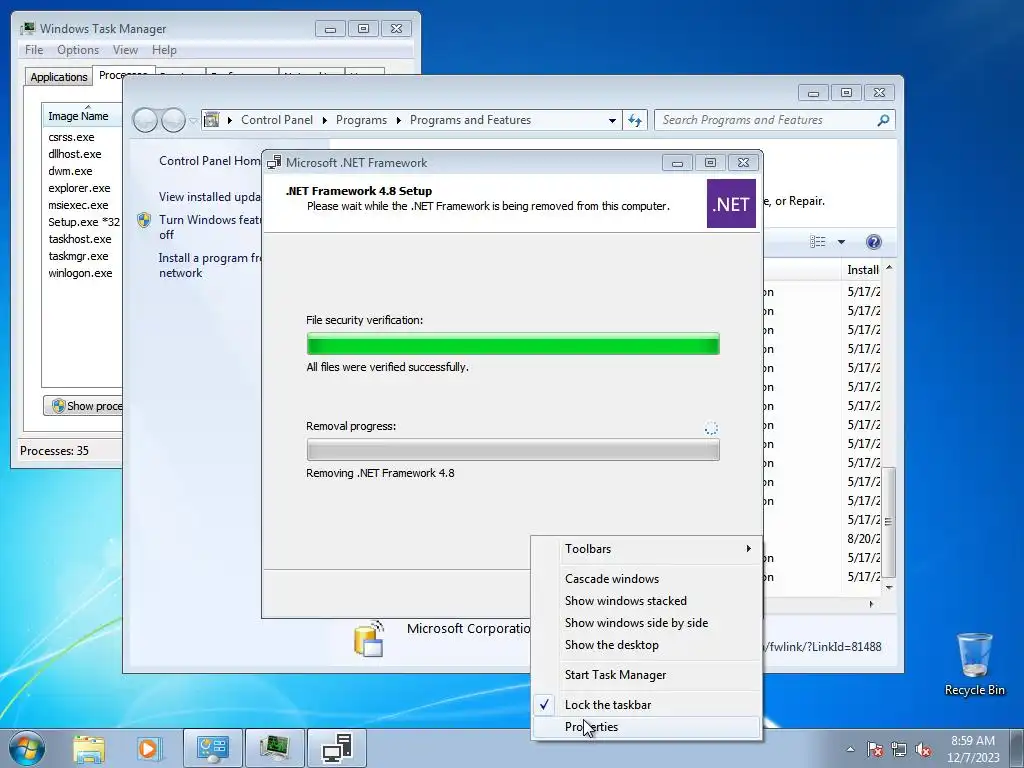
Task: Open the Action Center flag icon
Action: click(x=875, y=749)
